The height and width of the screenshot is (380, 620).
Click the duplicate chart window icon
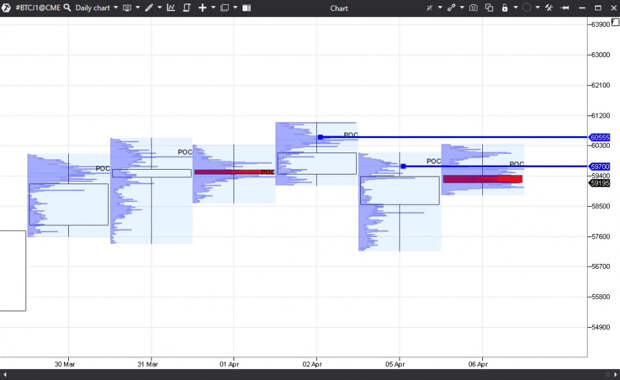(489, 8)
